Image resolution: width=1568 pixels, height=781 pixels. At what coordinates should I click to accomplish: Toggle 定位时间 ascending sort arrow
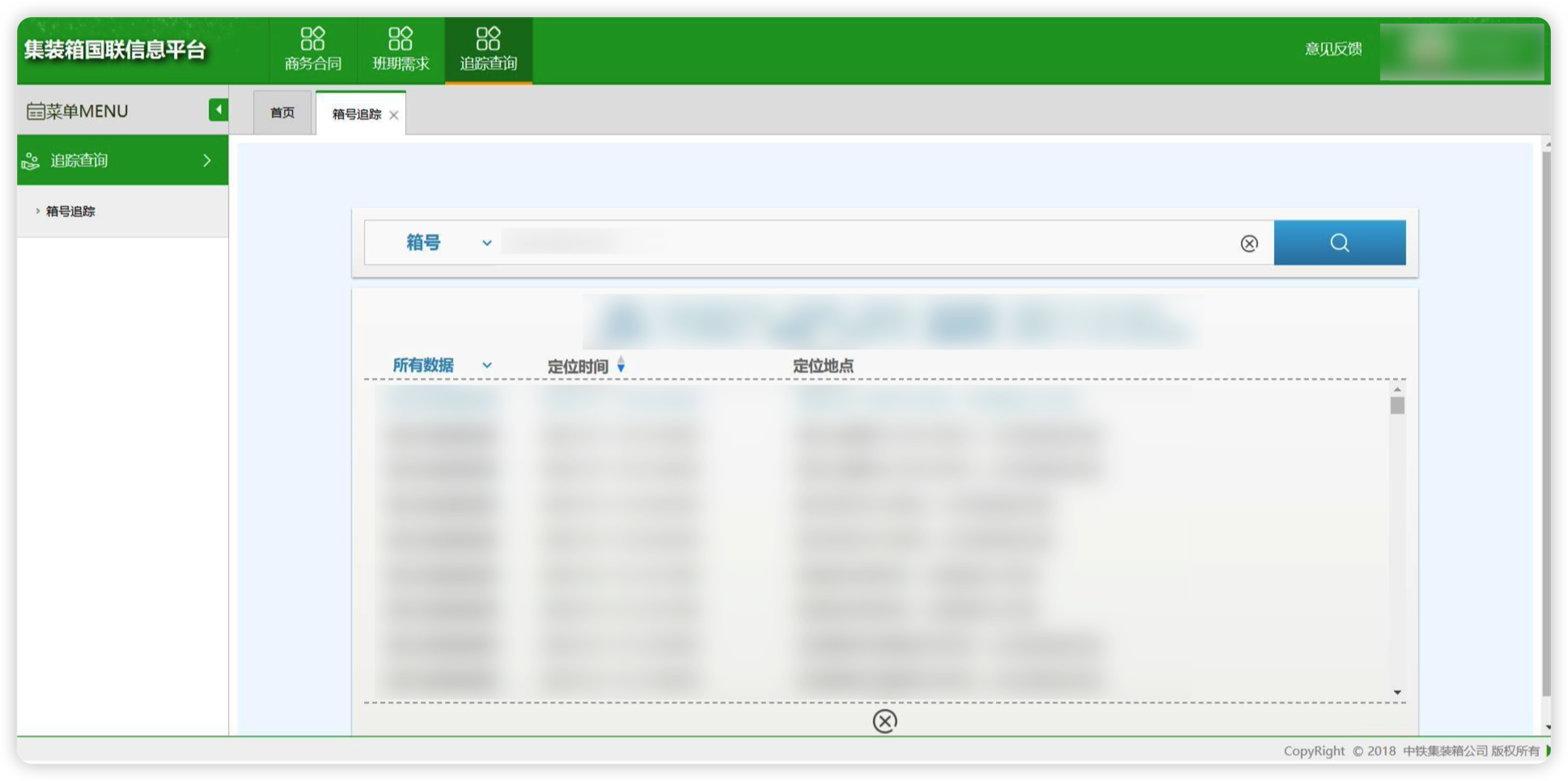click(x=621, y=360)
